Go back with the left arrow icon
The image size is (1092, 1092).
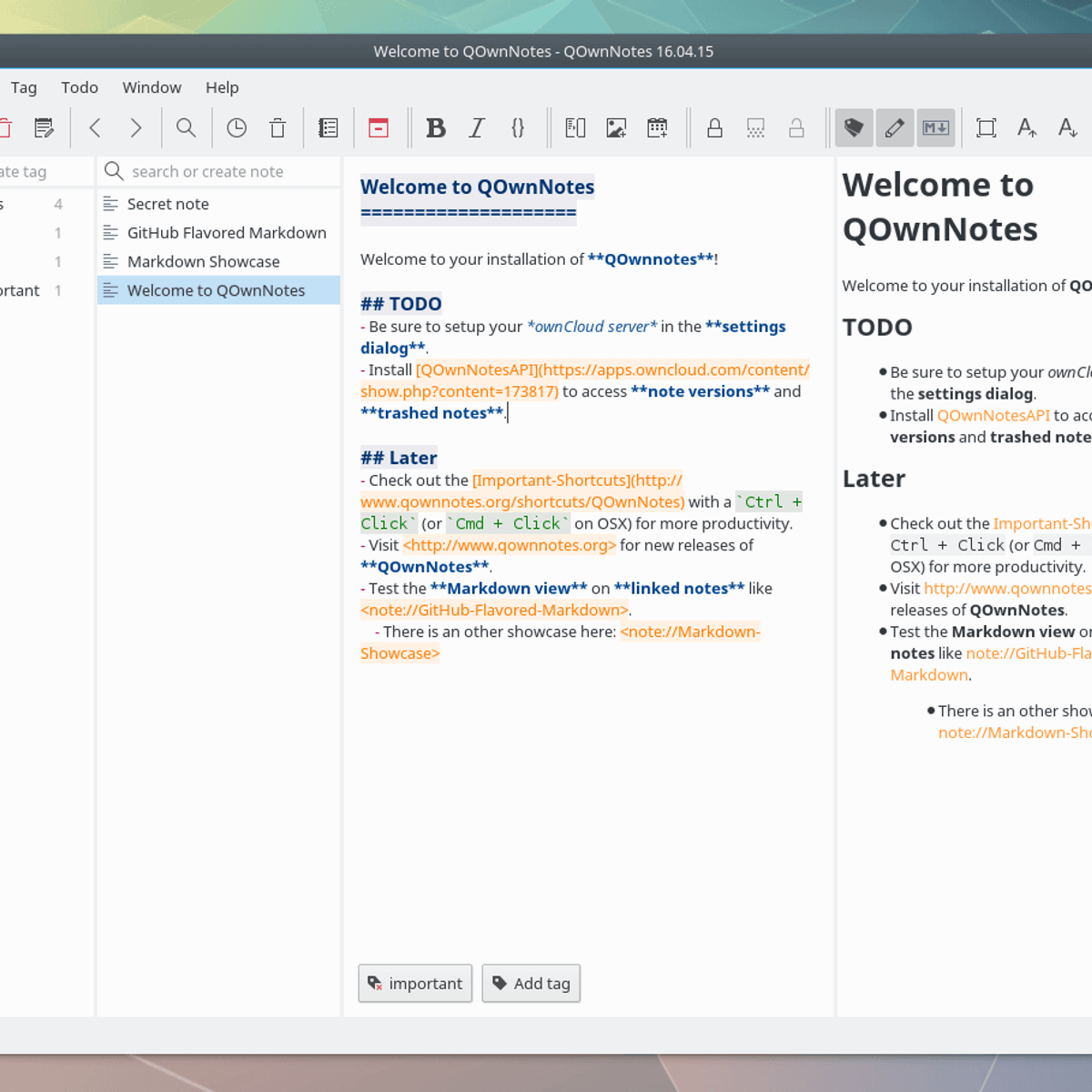point(95,128)
